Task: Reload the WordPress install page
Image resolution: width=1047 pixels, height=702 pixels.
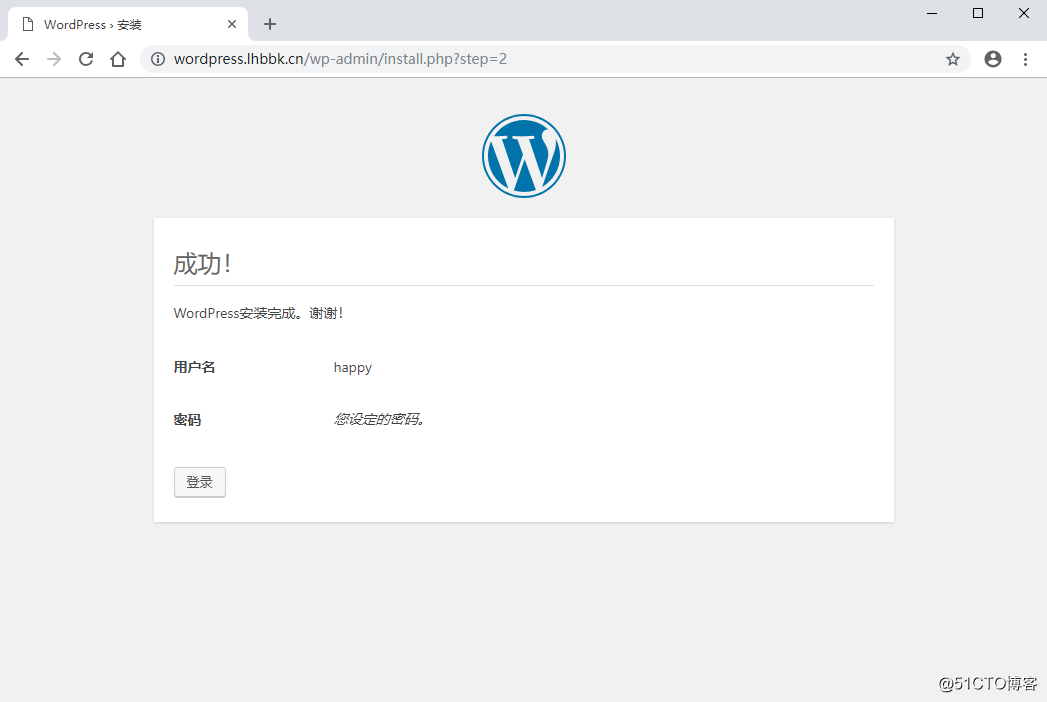Action: (x=86, y=59)
